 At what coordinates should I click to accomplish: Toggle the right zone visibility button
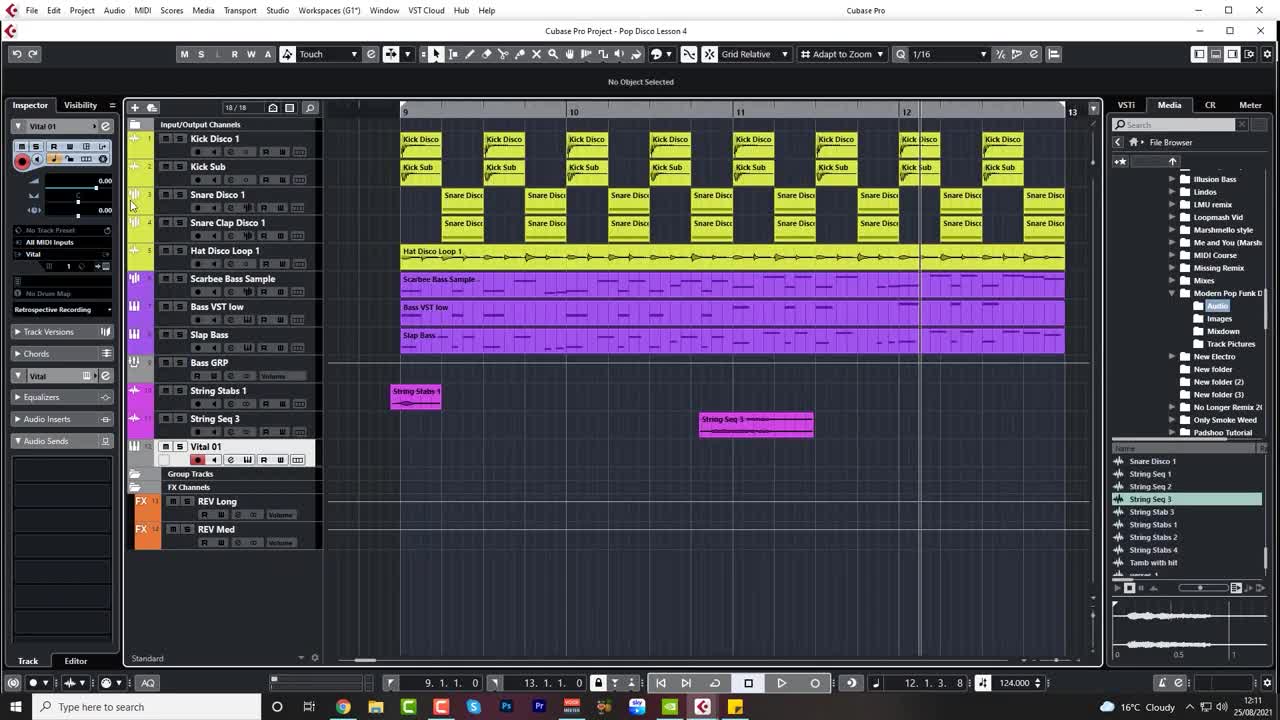[1232, 54]
